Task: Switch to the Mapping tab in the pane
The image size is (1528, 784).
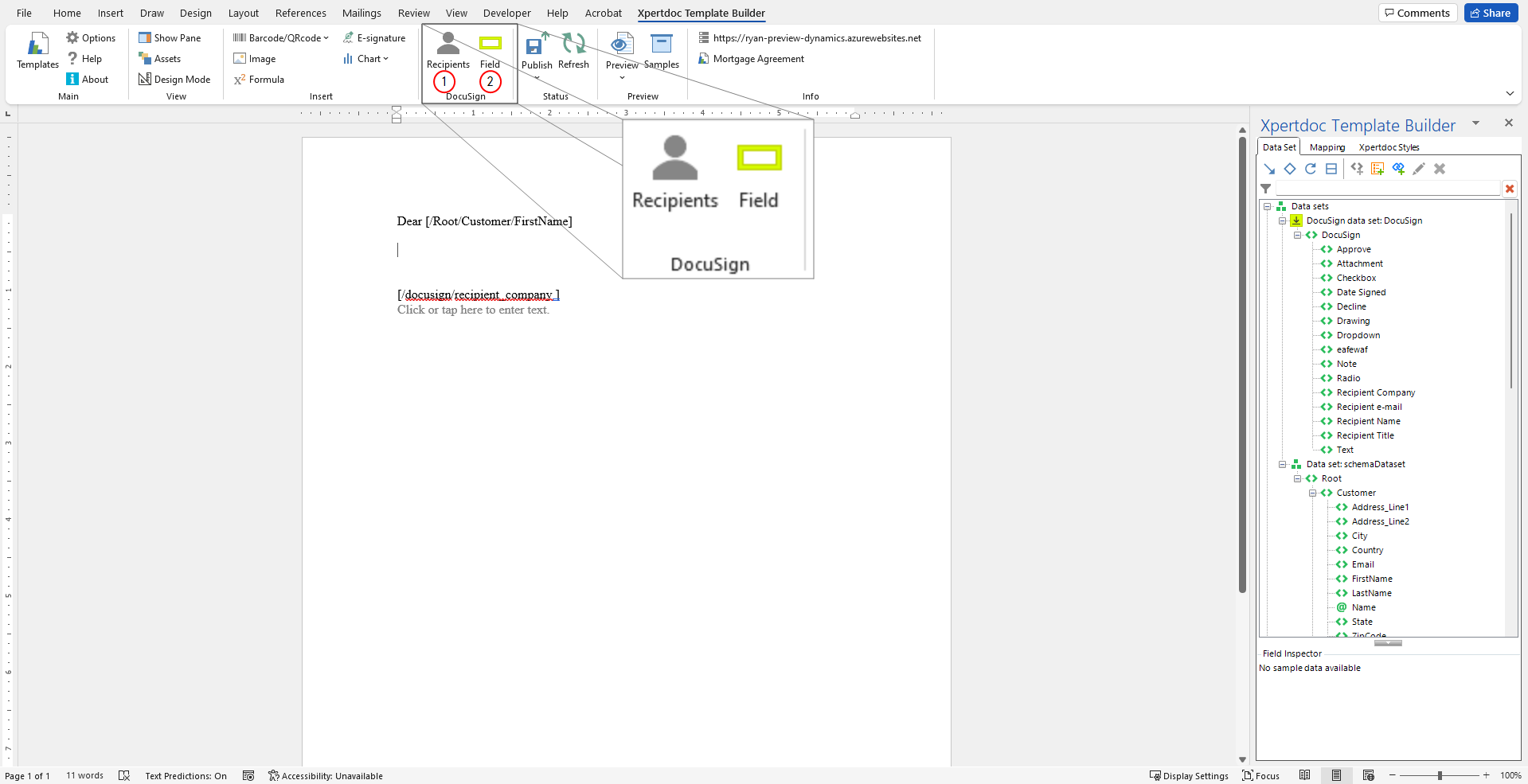Action: click(x=1327, y=147)
